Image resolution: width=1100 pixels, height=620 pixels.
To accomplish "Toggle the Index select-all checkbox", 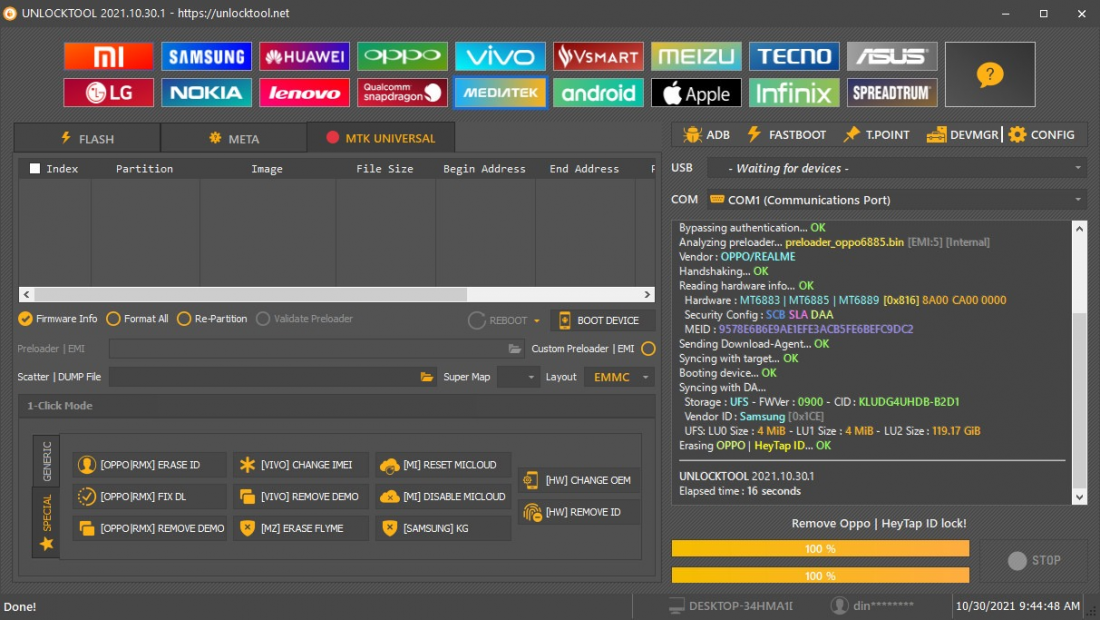I will 34,168.
